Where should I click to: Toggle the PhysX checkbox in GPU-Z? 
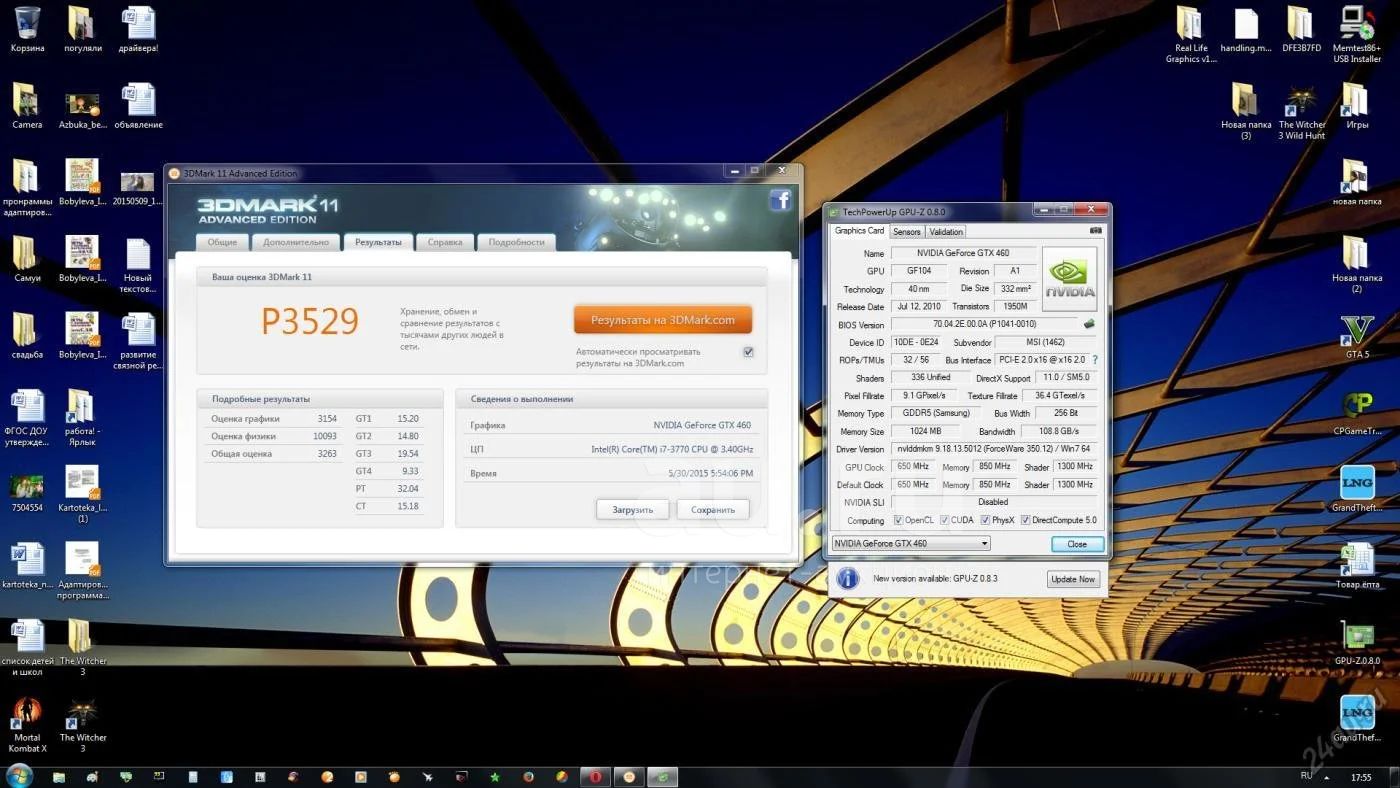tap(985, 520)
